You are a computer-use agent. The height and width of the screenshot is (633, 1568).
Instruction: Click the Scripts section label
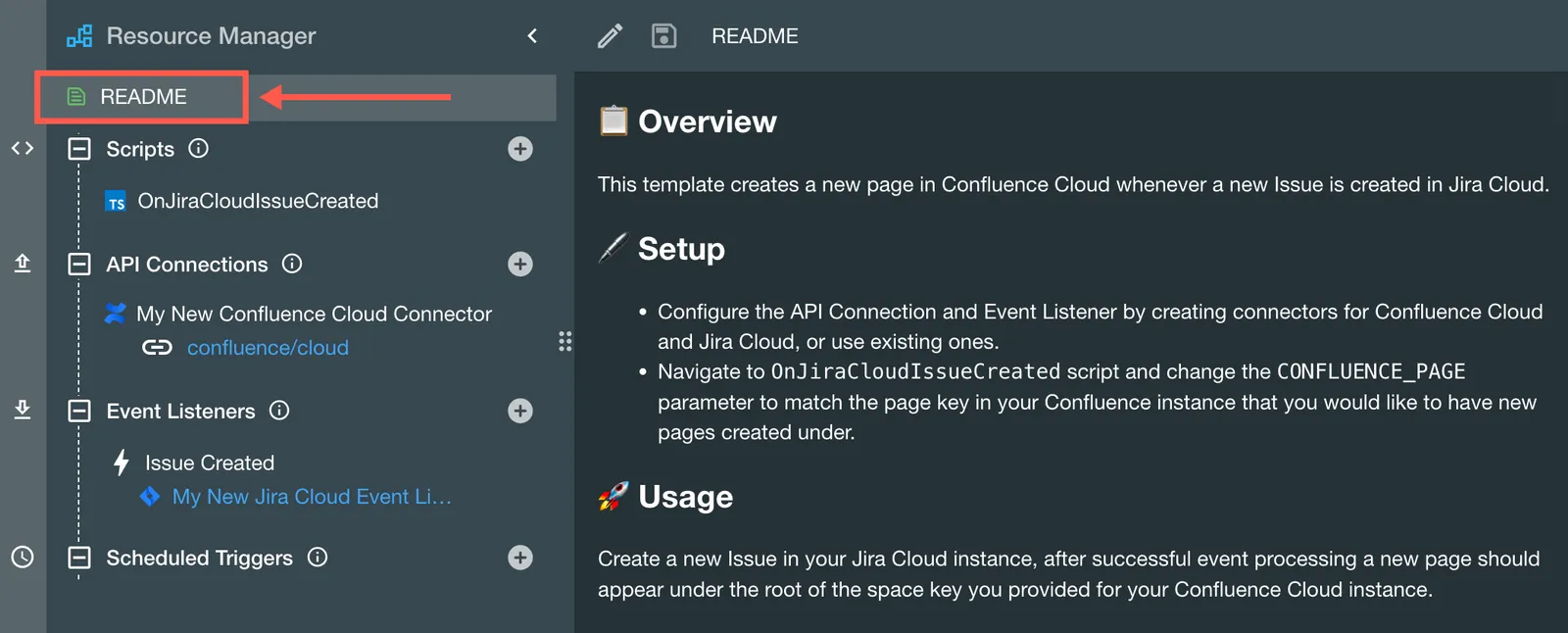coord(140,149)
